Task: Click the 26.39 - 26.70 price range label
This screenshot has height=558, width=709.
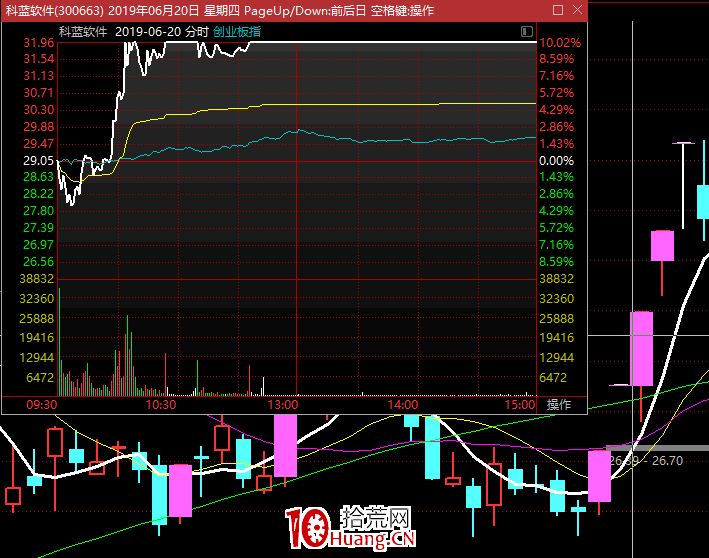Action: pos(646,460)
